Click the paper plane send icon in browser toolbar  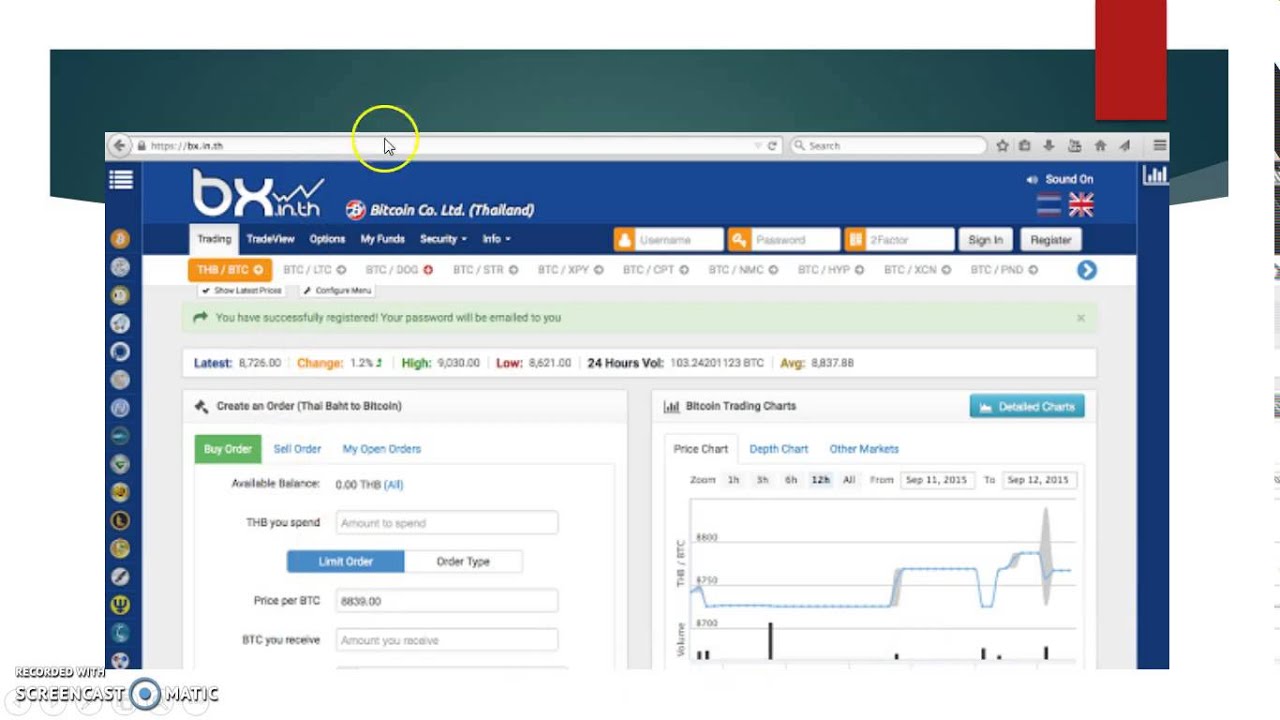point(1124,146)
